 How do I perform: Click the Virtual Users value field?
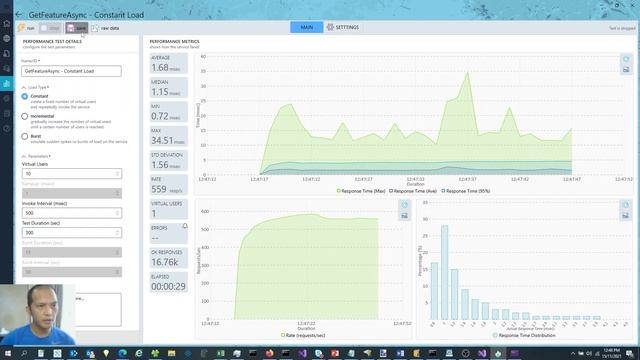pyautogui.click(x=71, y=174)
